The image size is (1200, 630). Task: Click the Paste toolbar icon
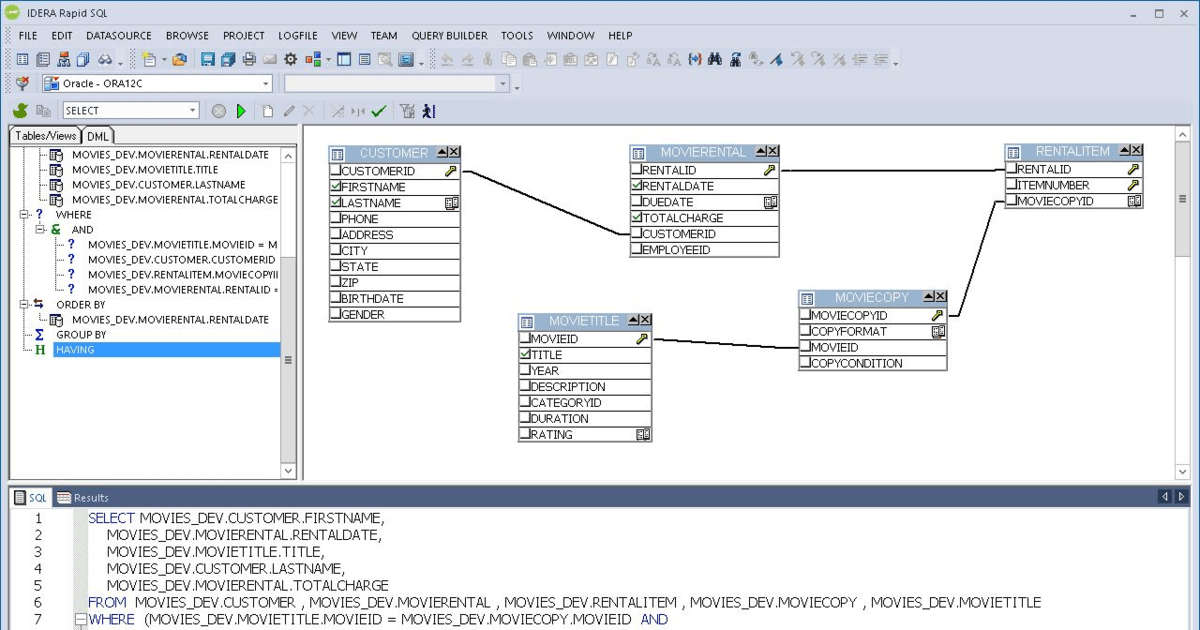pyautogui.click(x=527, y=59)
